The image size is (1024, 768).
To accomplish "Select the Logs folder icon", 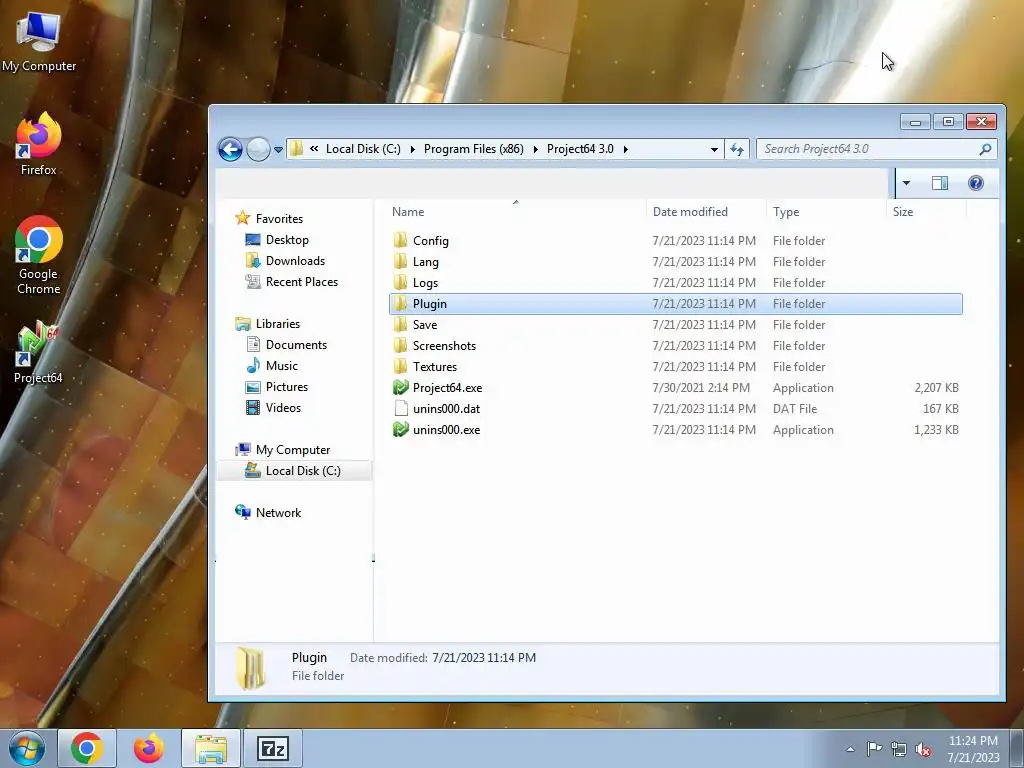I will click(400, 282).
